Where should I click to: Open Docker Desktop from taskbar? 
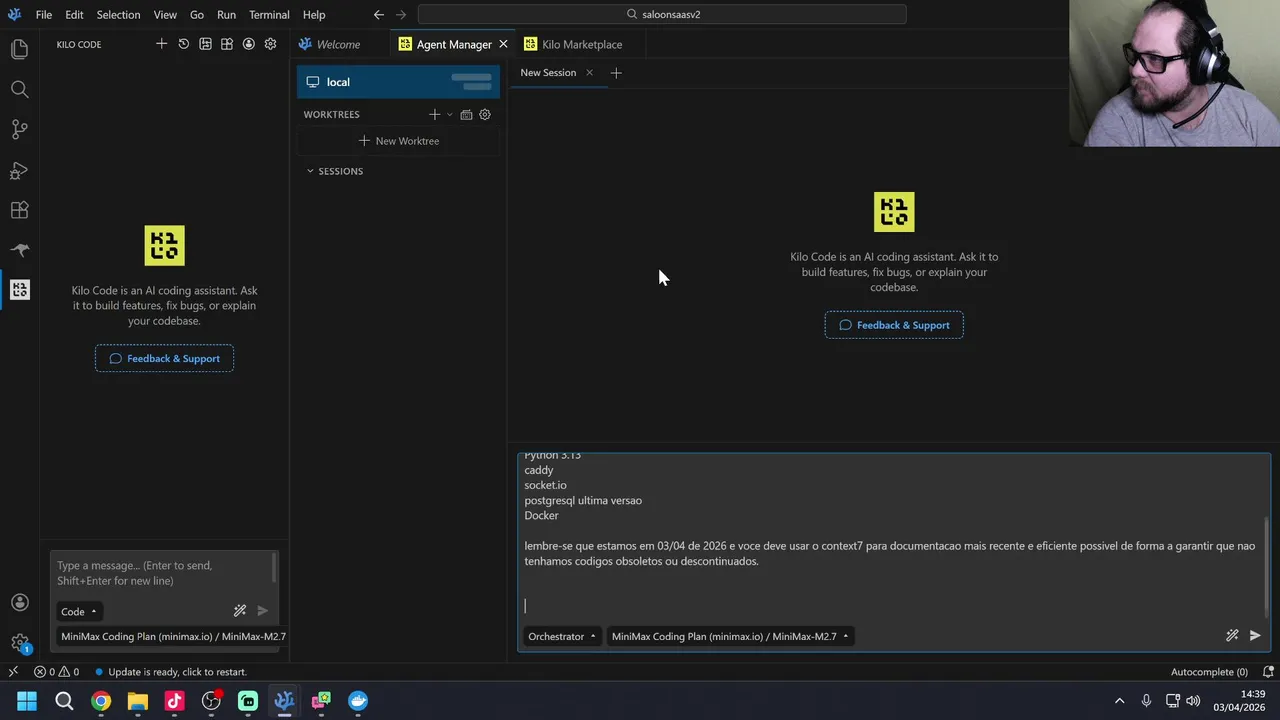tap(358, 701)
